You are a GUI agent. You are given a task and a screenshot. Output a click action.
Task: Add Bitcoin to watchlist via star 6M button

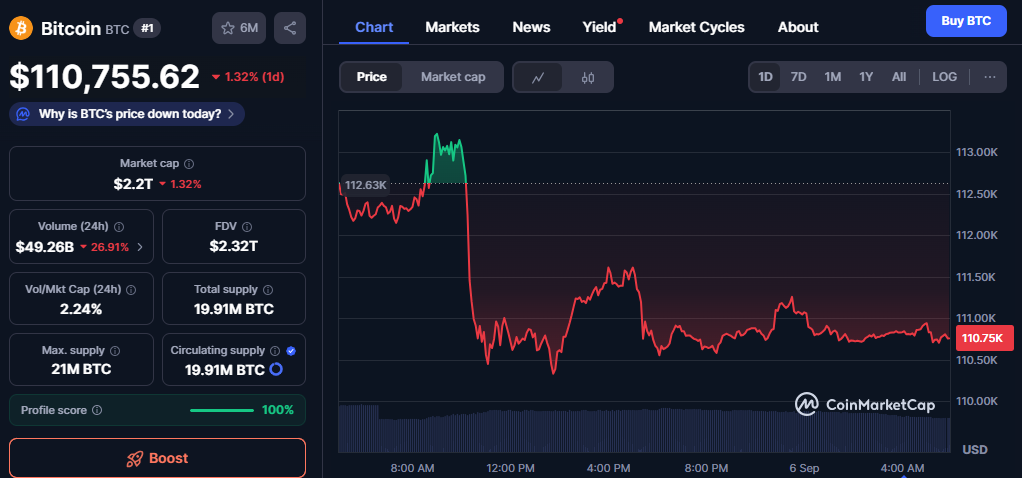click(239, 28)
